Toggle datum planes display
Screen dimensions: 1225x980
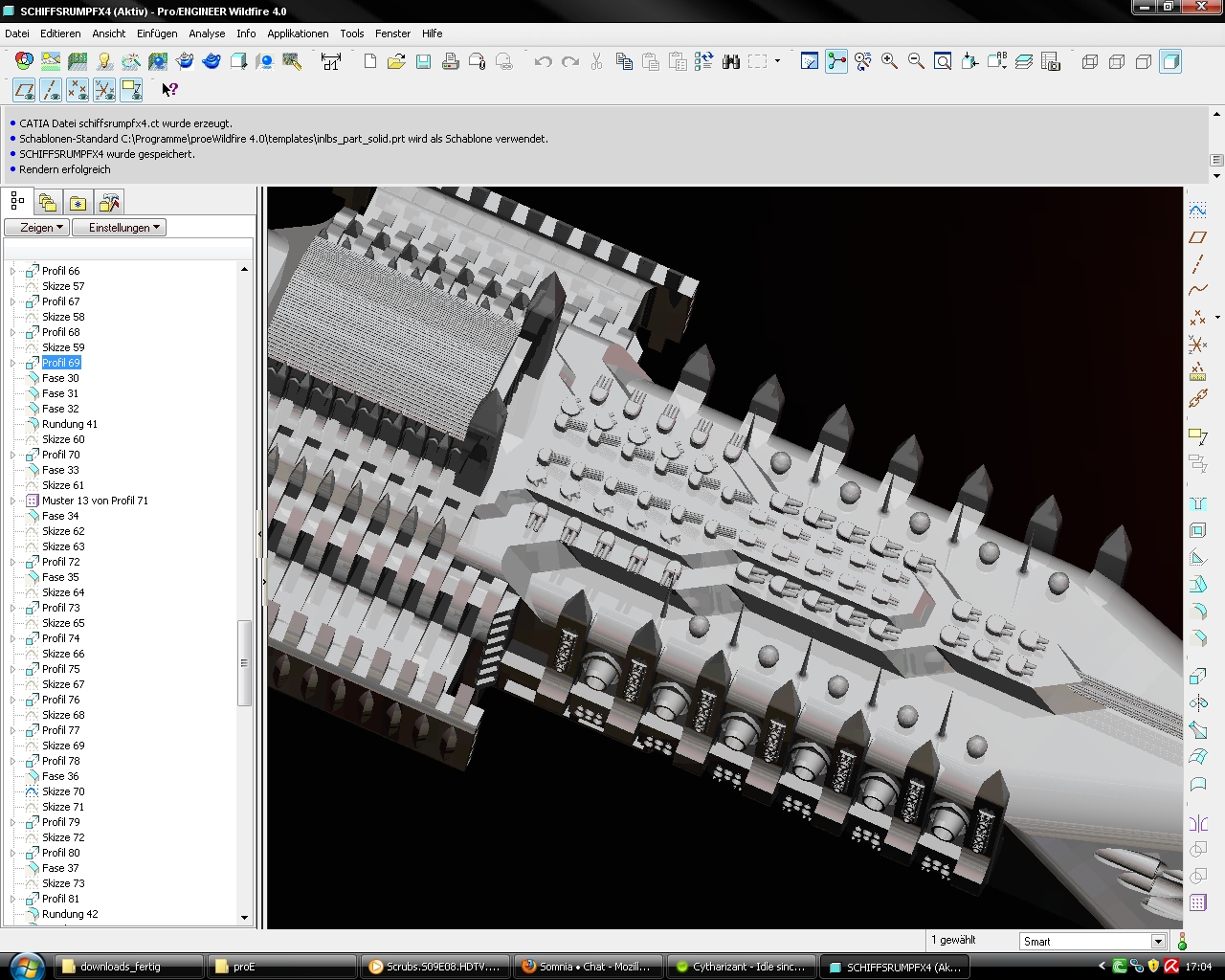(x=24, y=90)
